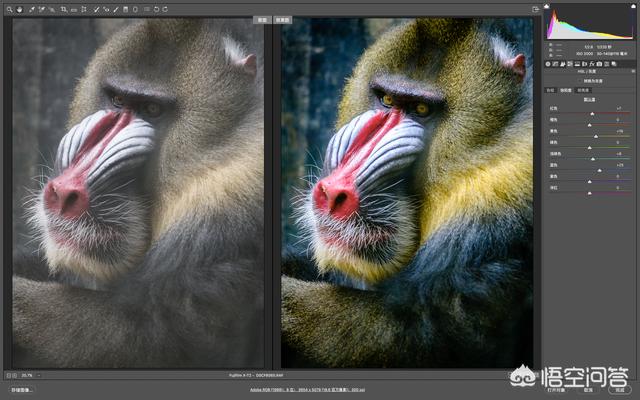The width and height of the screenshot is (640, 400).
Task: Select the Adjustment Brush tool
Action: tap(116, 9)
